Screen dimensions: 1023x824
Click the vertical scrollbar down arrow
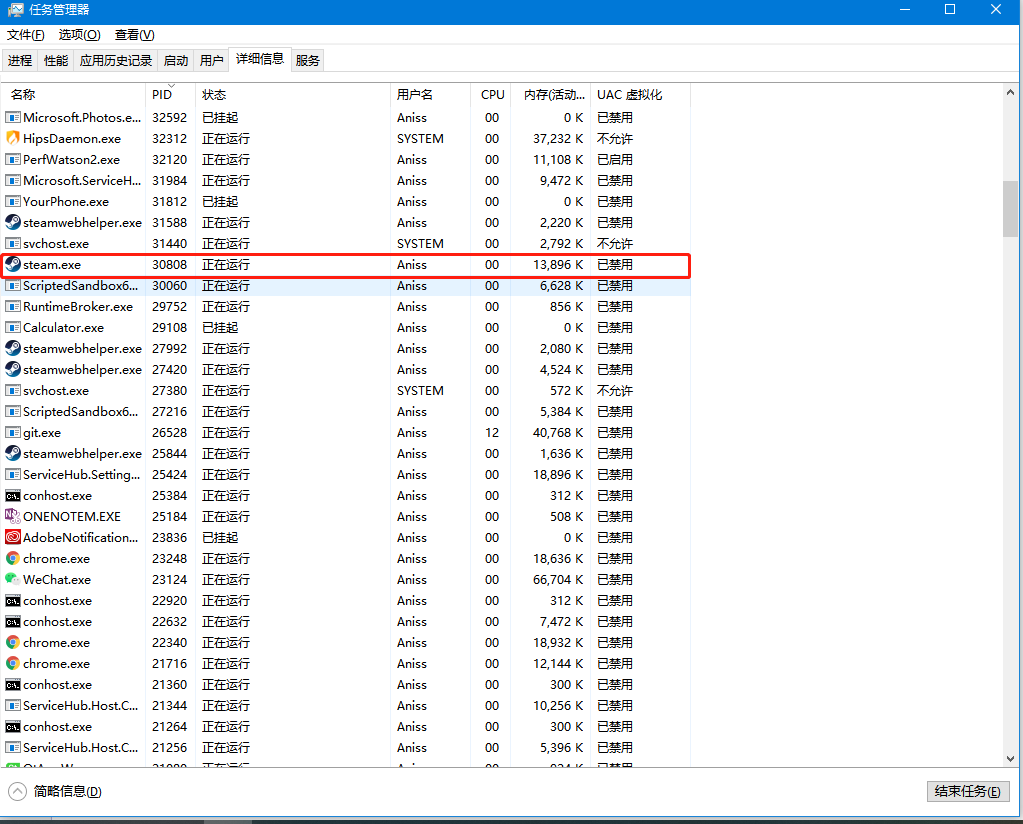click(1010, 760)
